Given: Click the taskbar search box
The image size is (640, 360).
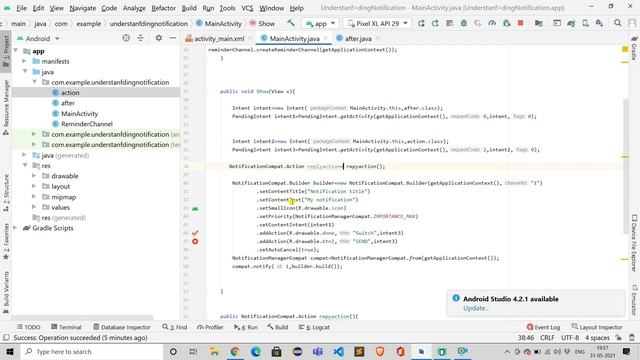Looking at the screenshot, I should tap(92, 351).
